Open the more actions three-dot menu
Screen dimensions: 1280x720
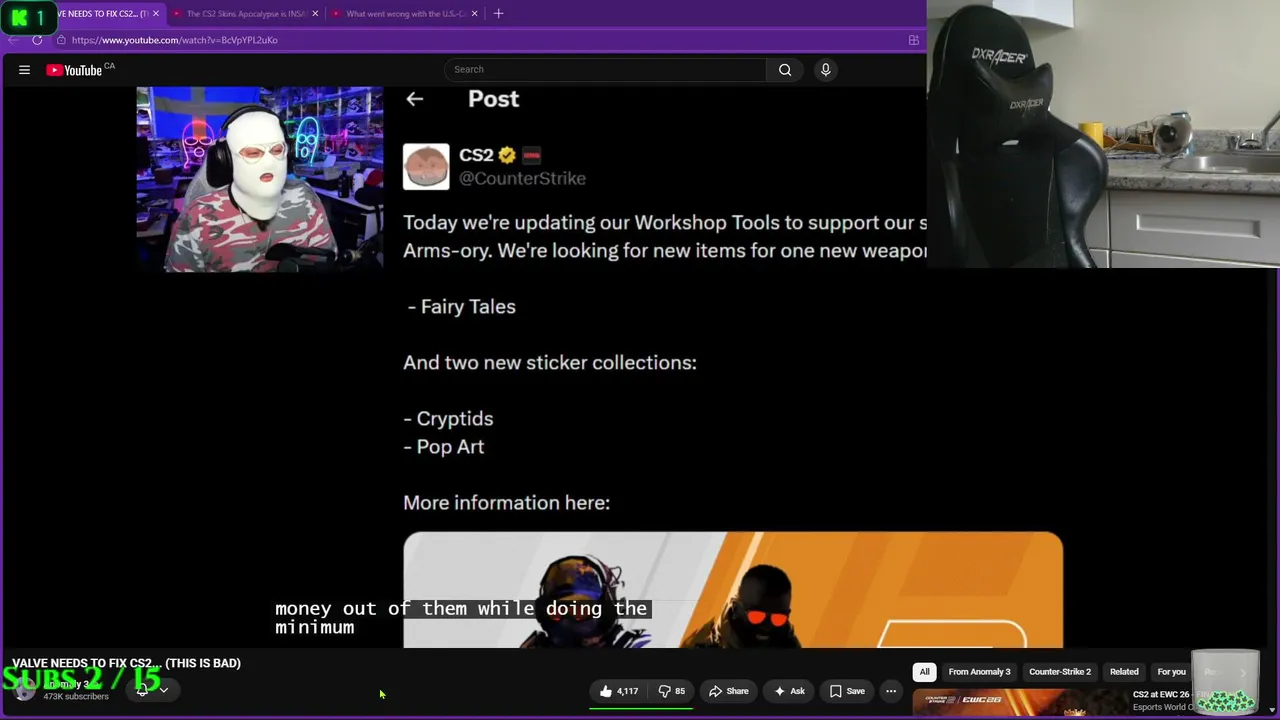click(891, 691)
